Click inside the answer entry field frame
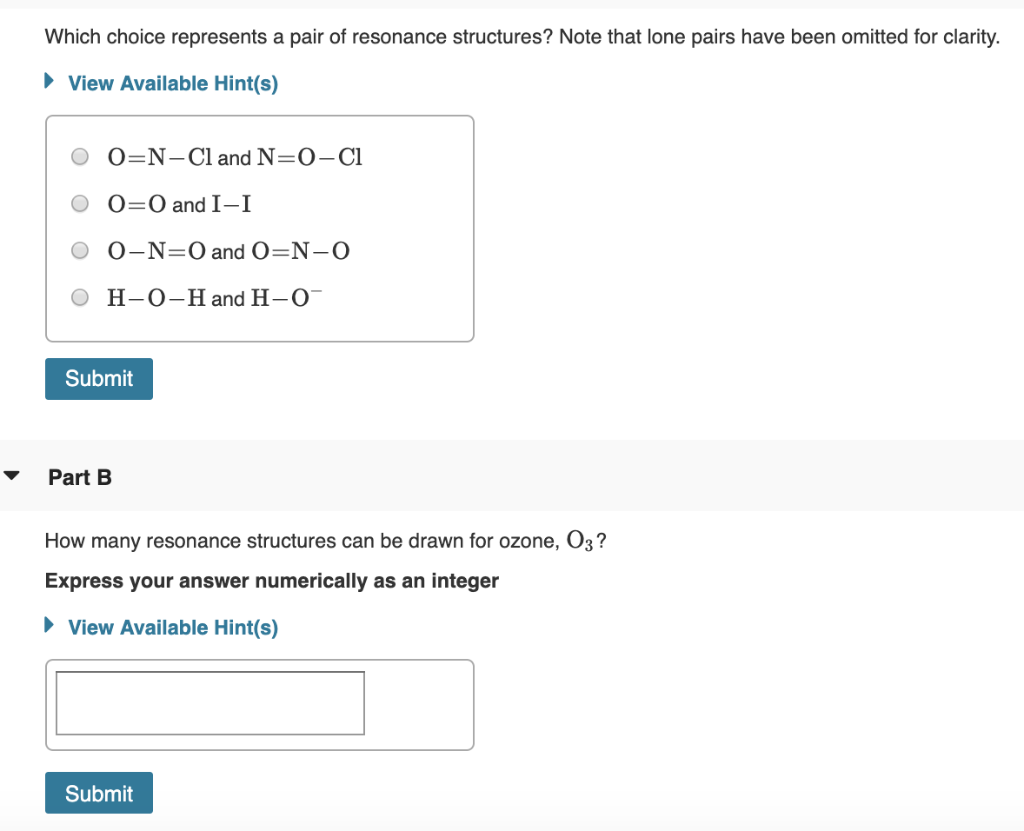 (210, 702)
